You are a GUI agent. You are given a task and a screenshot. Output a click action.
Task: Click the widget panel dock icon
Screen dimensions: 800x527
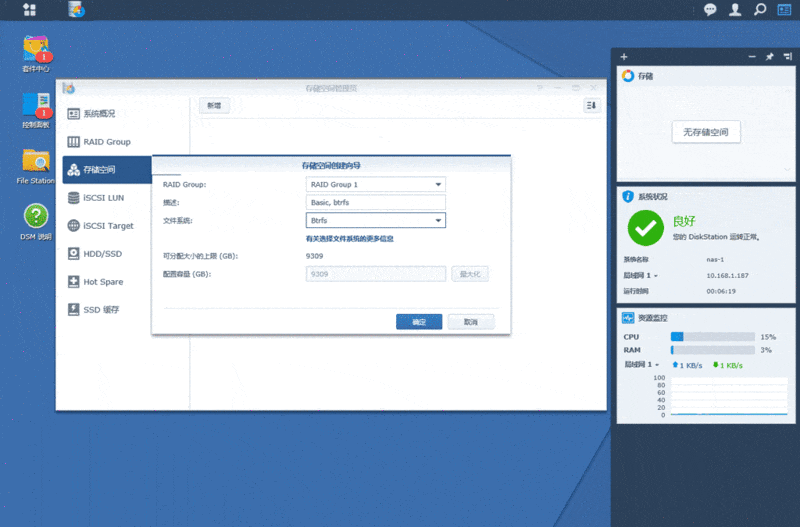tap(787, 57)
